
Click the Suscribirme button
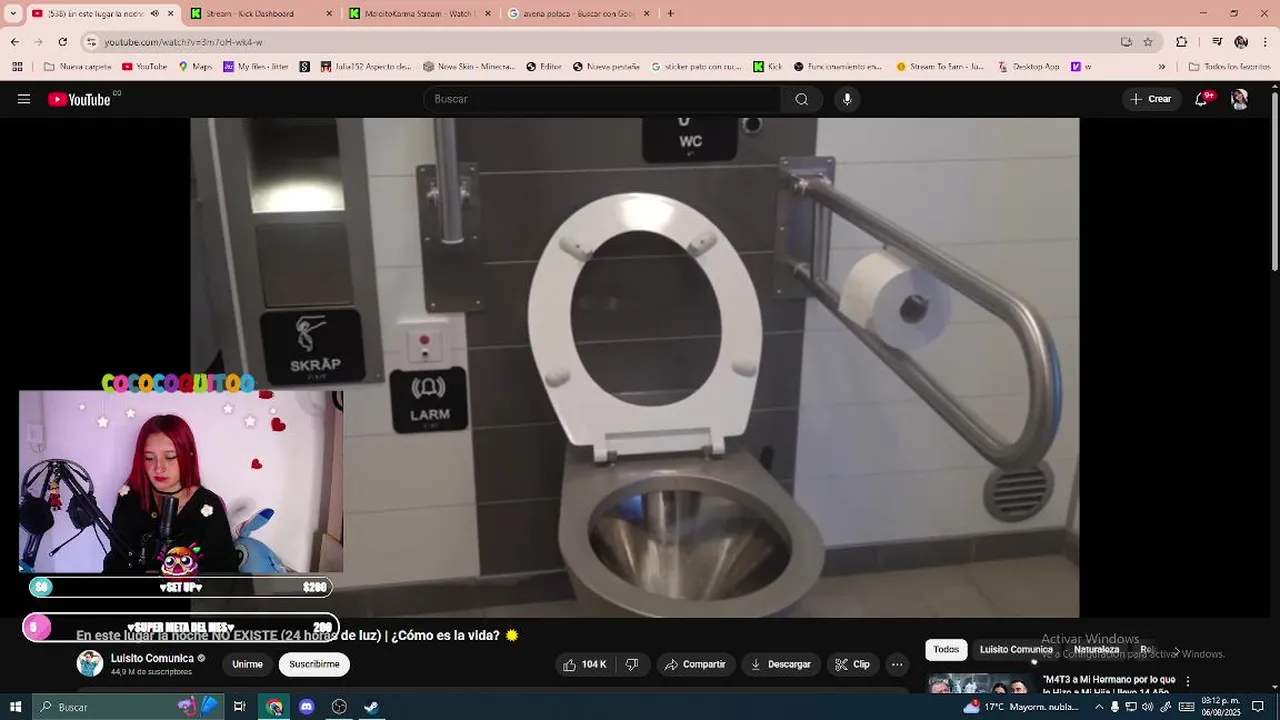click(x=314, y=664)
